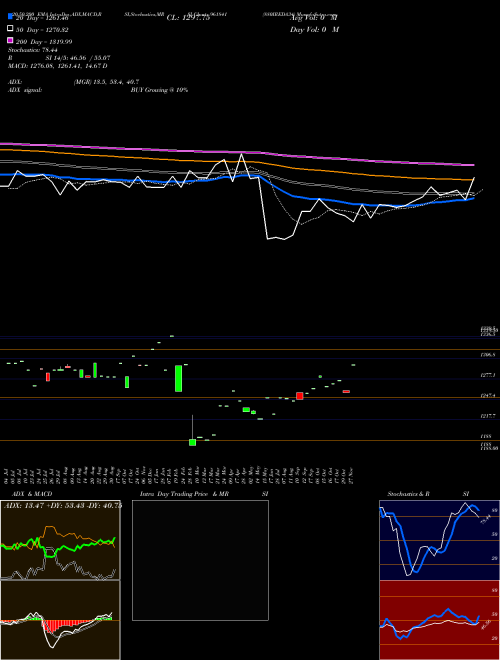The image size is (500, 660).
Task: Click the 'CL: 1297.75' closing price
Action: (188, 18)
